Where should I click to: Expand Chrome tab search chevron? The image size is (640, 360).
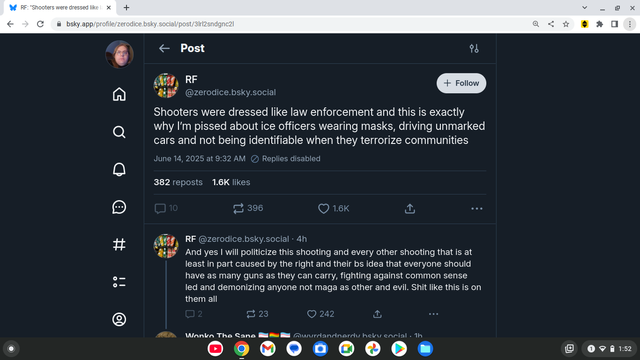click(584, 7)
